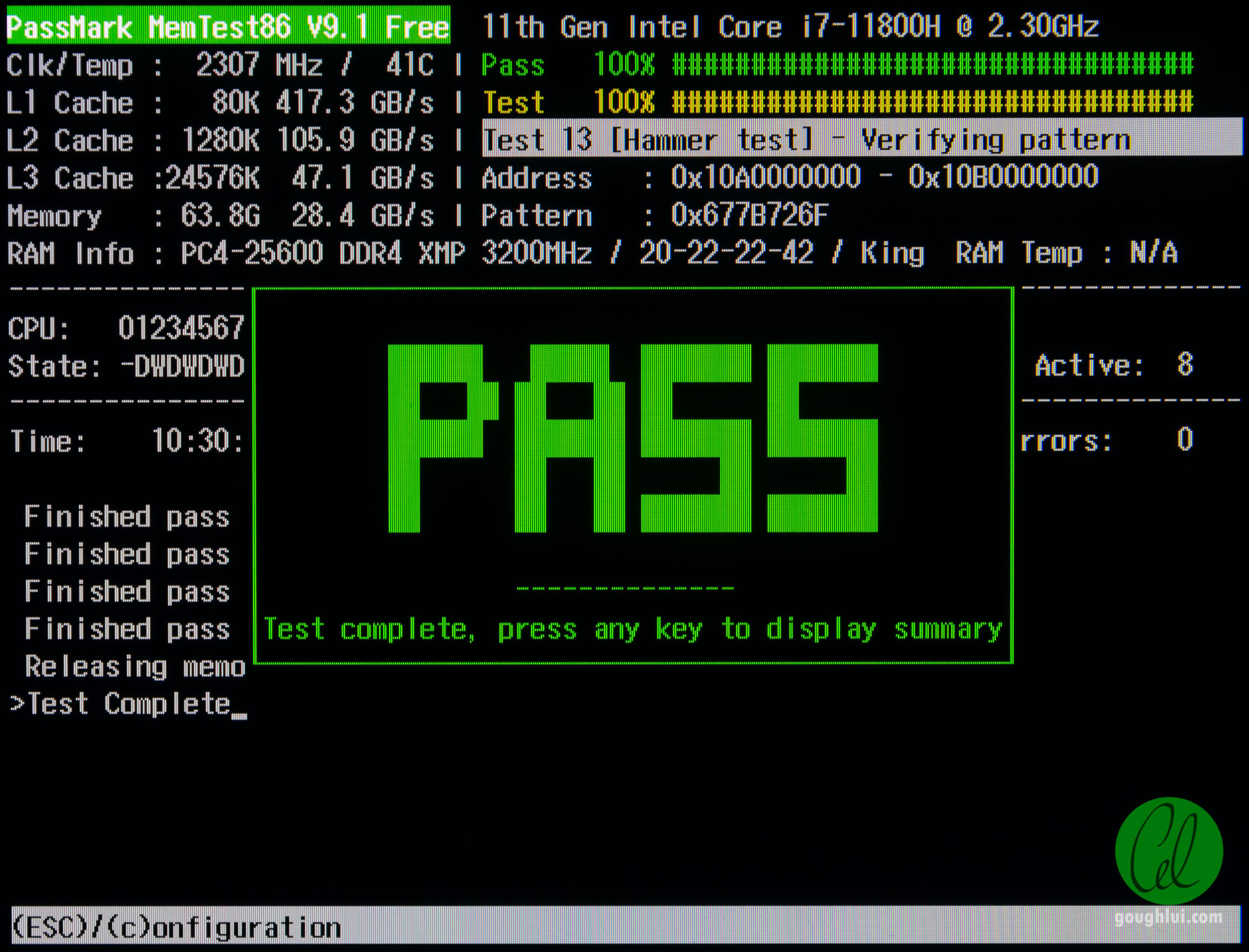Click the State -DWDWDWD indicator
1249x952 pixels.
[182, 366]
